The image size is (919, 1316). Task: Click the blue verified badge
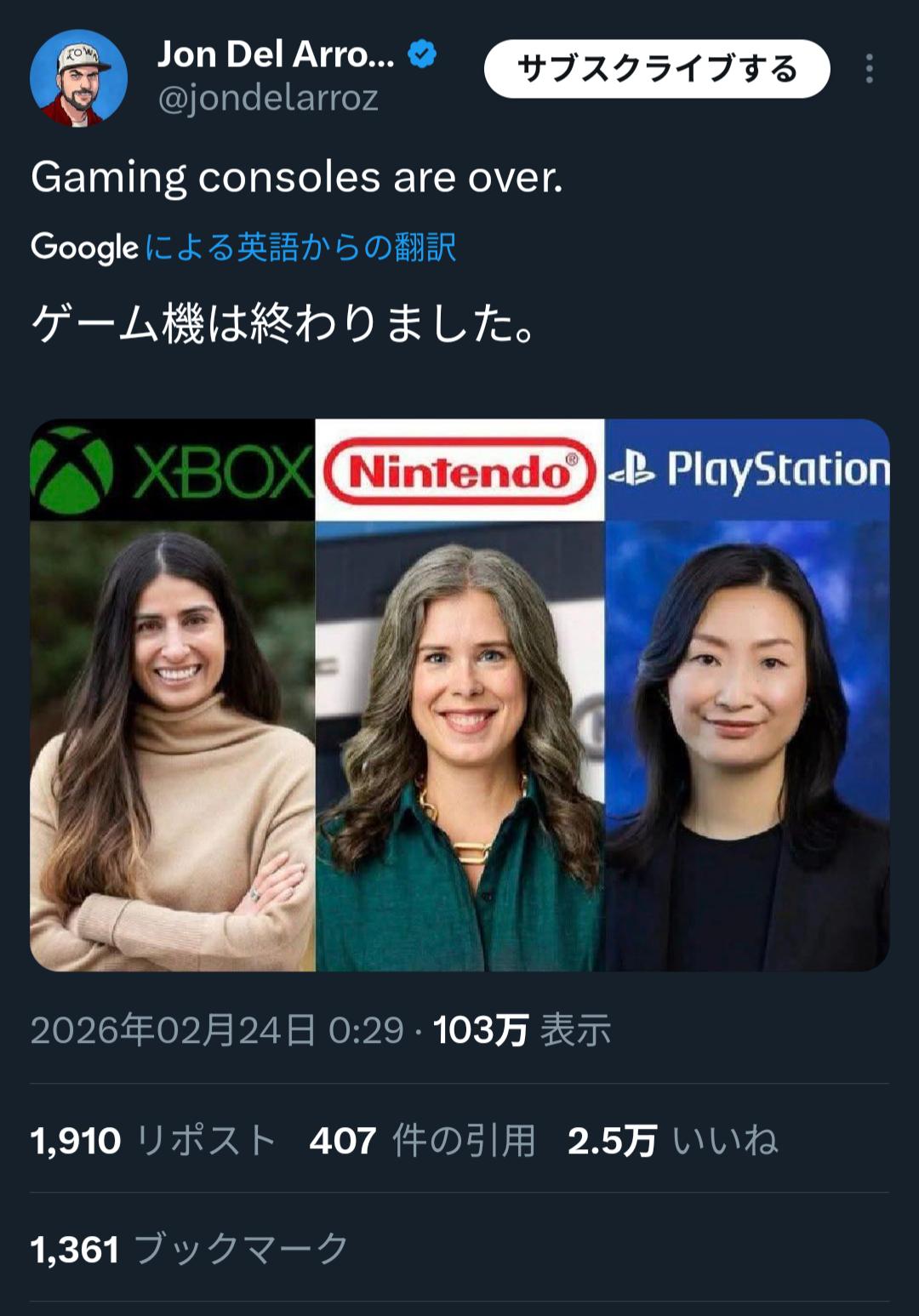point(422,54)
